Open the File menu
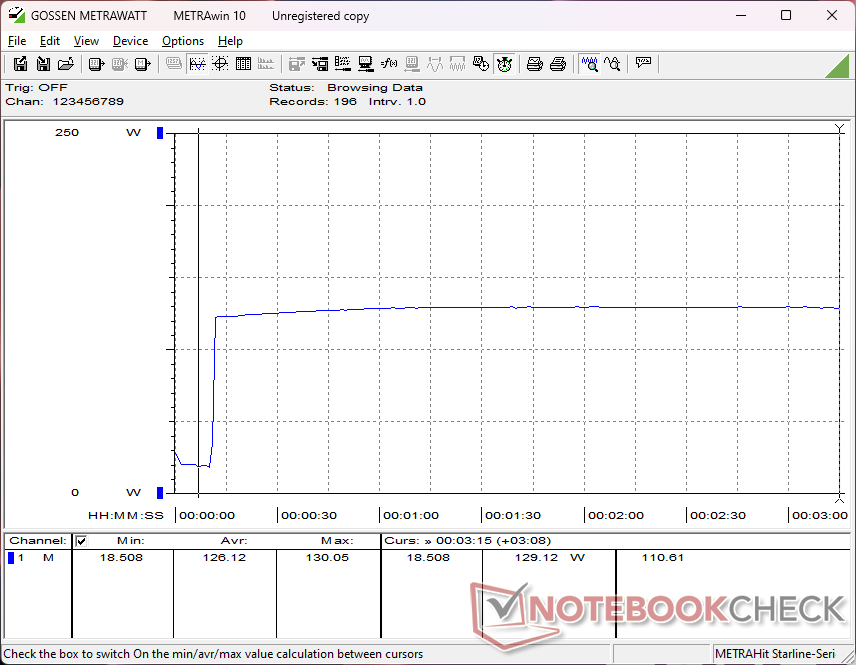 (17, 41)
